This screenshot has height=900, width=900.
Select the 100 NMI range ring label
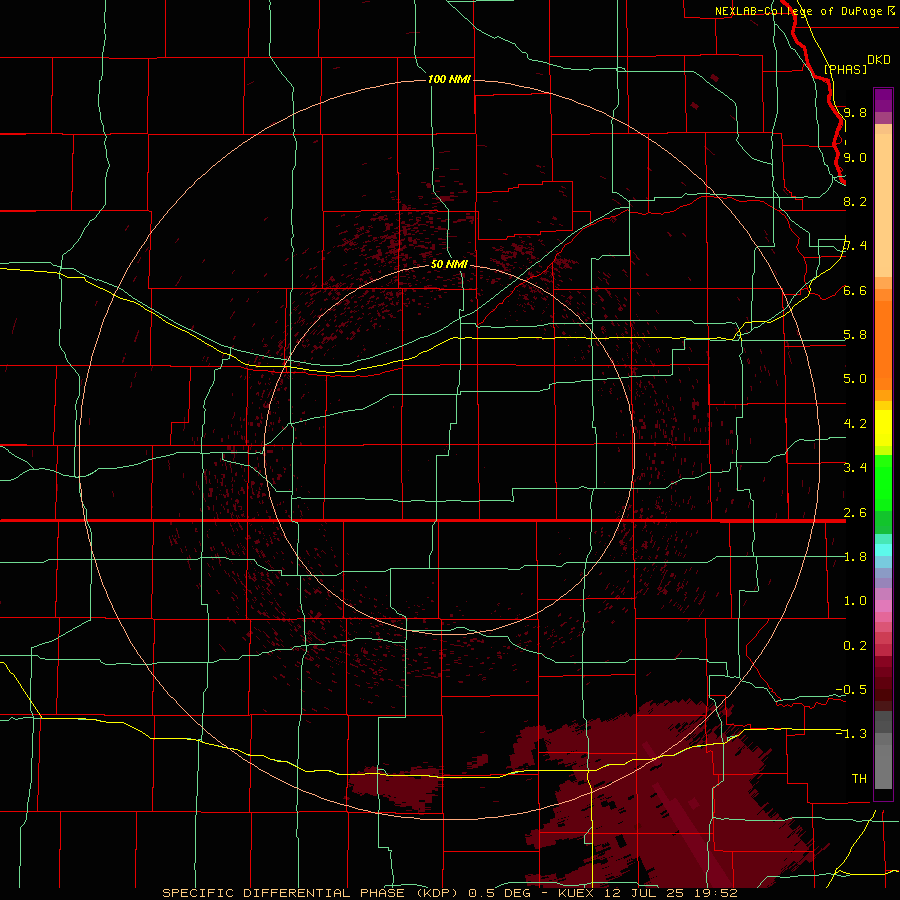449,79
